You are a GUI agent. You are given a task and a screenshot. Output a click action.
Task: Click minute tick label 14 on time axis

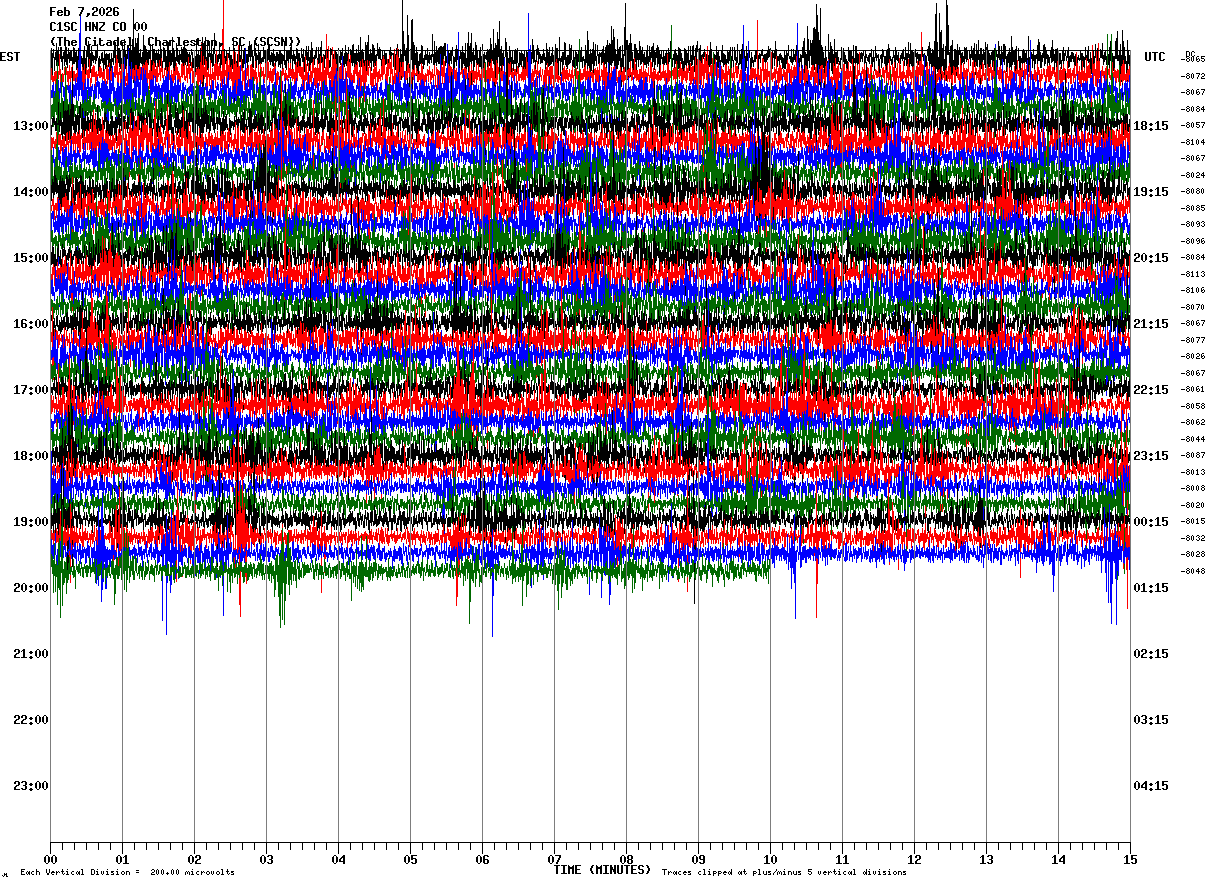(x=1058, y=859)
